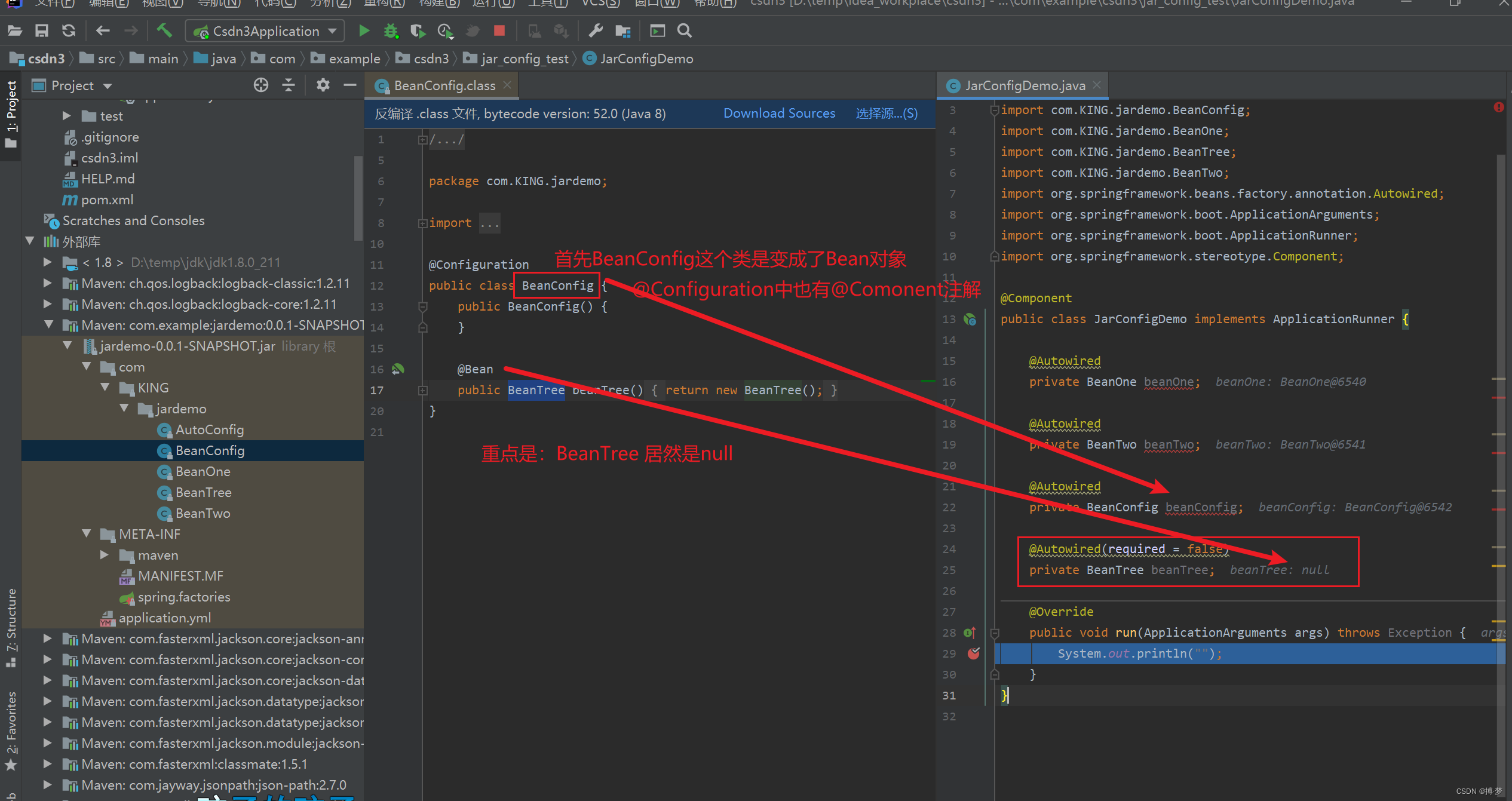Build project with the green hammer icon
Image resolution: width=1512 pixels, height=801 pixels.
(164, 30)
